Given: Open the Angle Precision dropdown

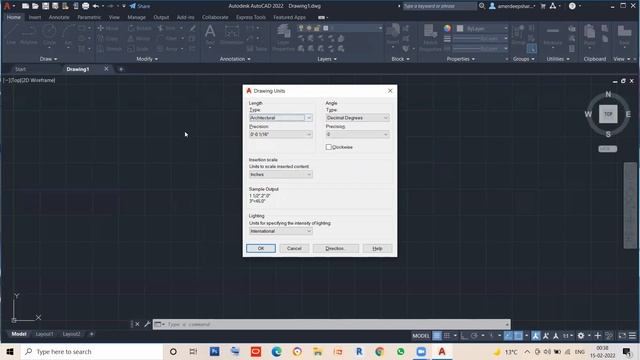Looking at the screenshot, I should point(358,134).
